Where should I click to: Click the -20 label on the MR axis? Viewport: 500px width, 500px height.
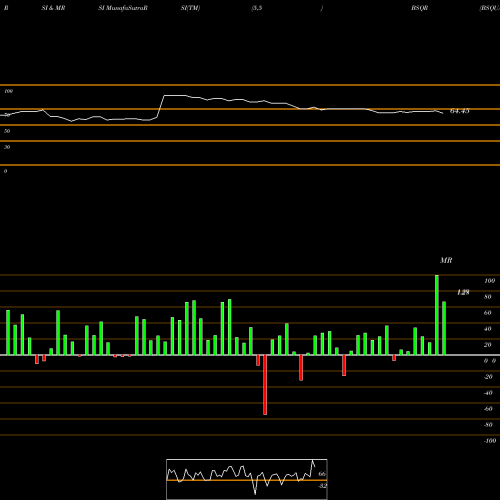click(488, 377)
